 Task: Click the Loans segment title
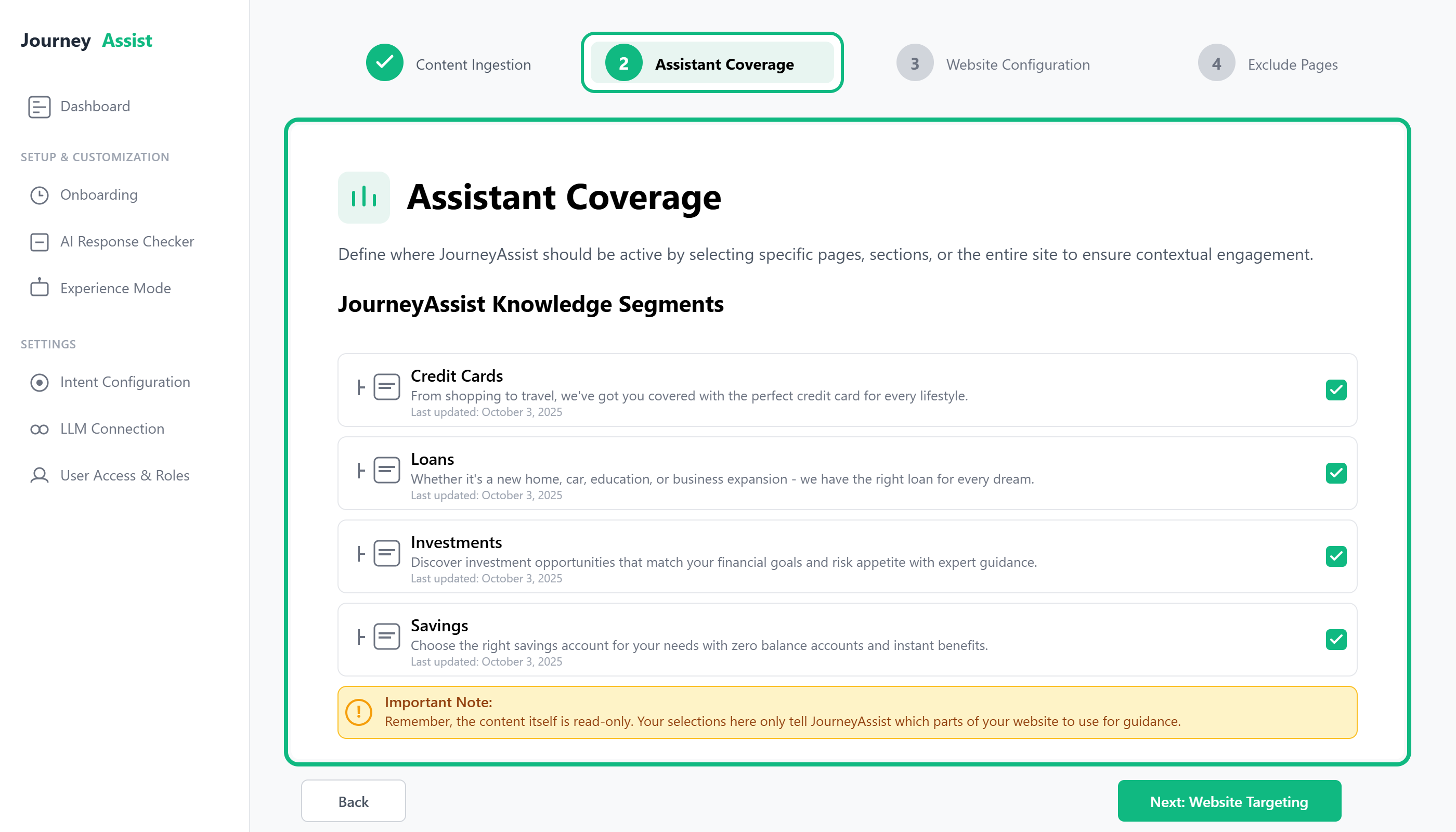432,460
